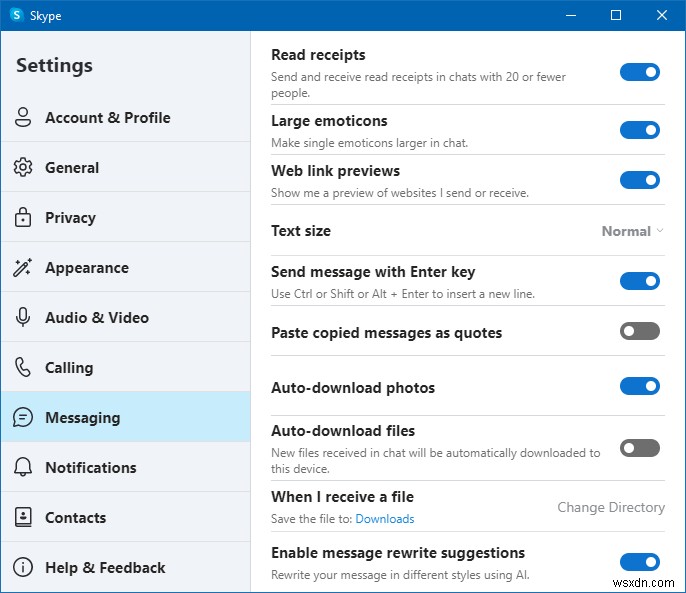Click the Audio & Video microphone icon

click(x=23, y=317)
